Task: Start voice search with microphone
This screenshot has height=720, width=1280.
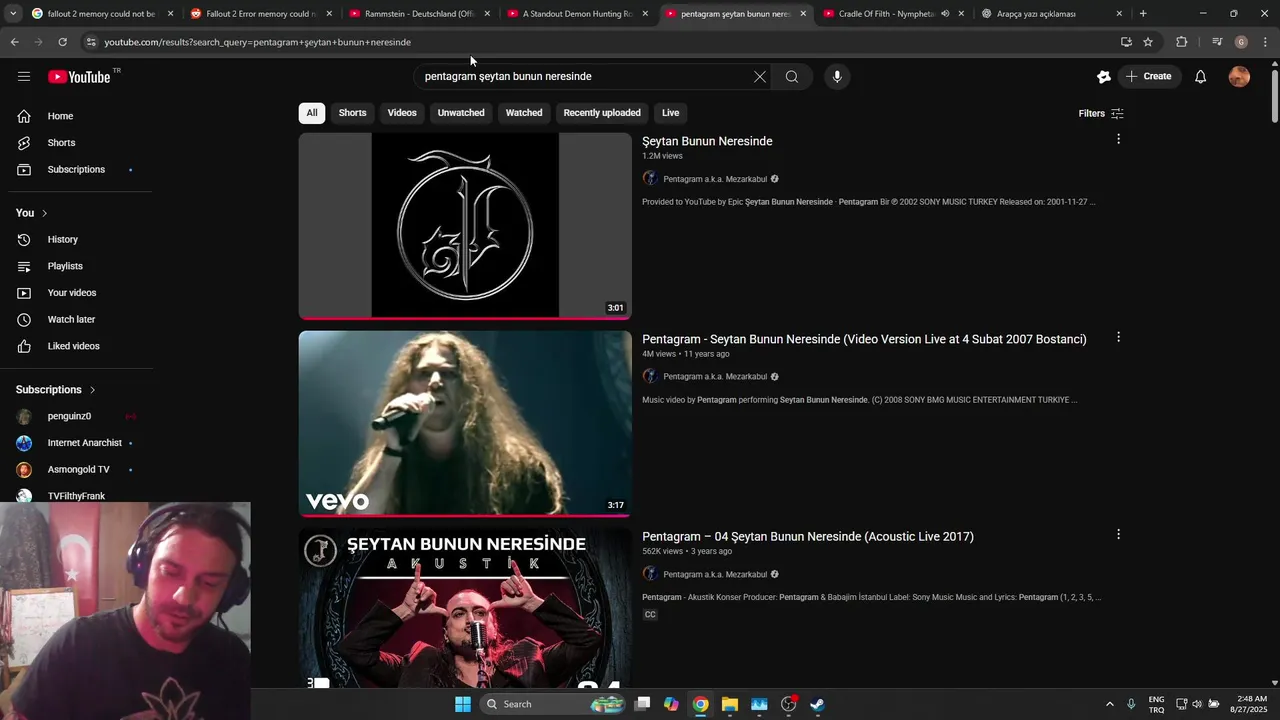Action: pyautogui.click(x=837, y=77)
